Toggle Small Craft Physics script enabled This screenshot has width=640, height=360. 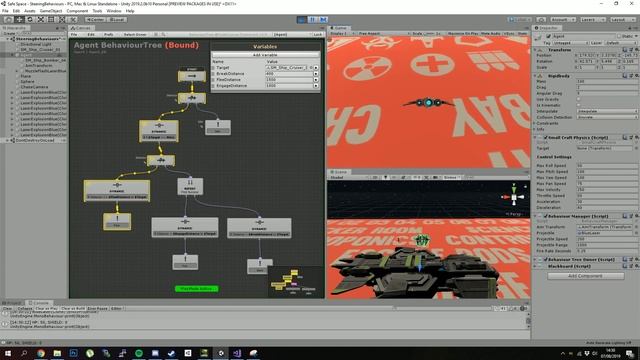pos(546,138)
